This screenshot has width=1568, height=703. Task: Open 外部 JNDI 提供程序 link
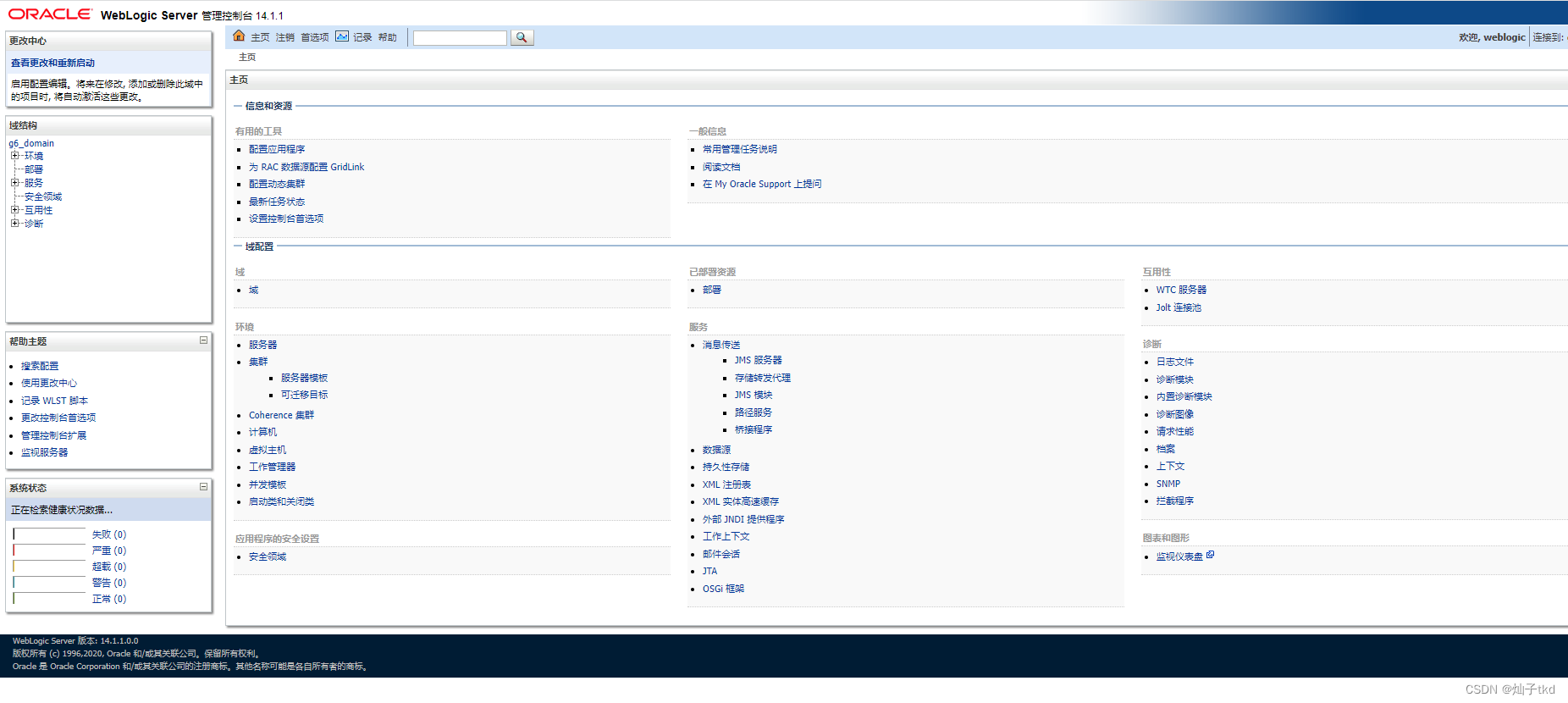click(x=743, y=519)
